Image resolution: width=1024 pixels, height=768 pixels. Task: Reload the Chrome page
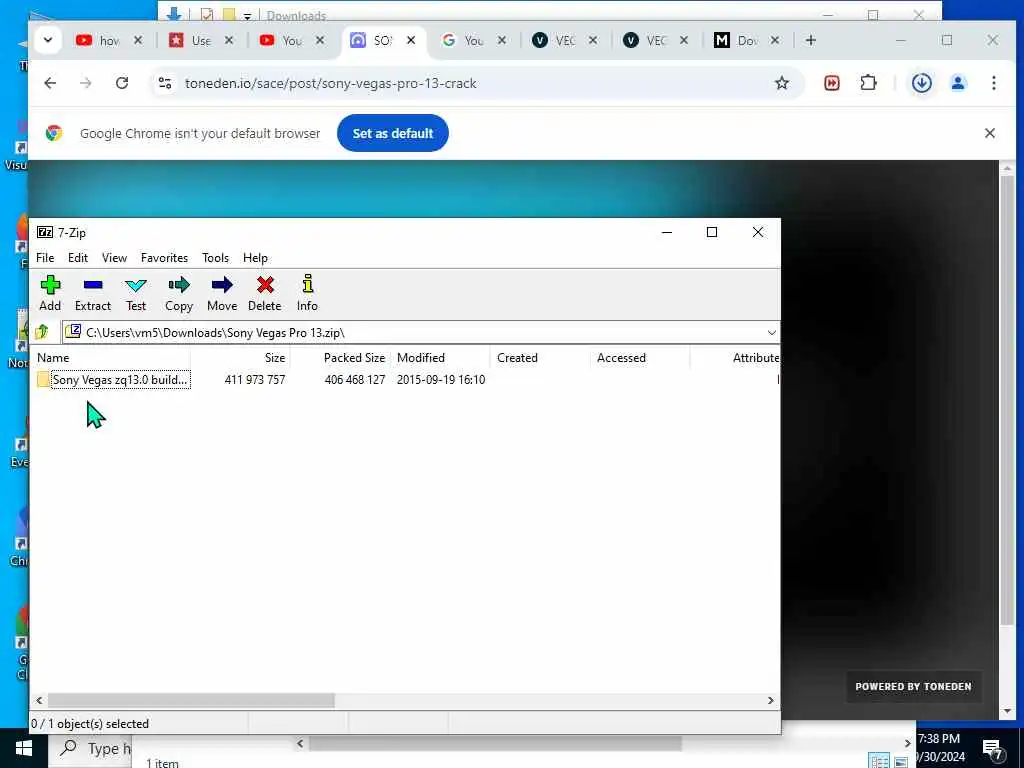pyautogui.click(x=121, y=83)
